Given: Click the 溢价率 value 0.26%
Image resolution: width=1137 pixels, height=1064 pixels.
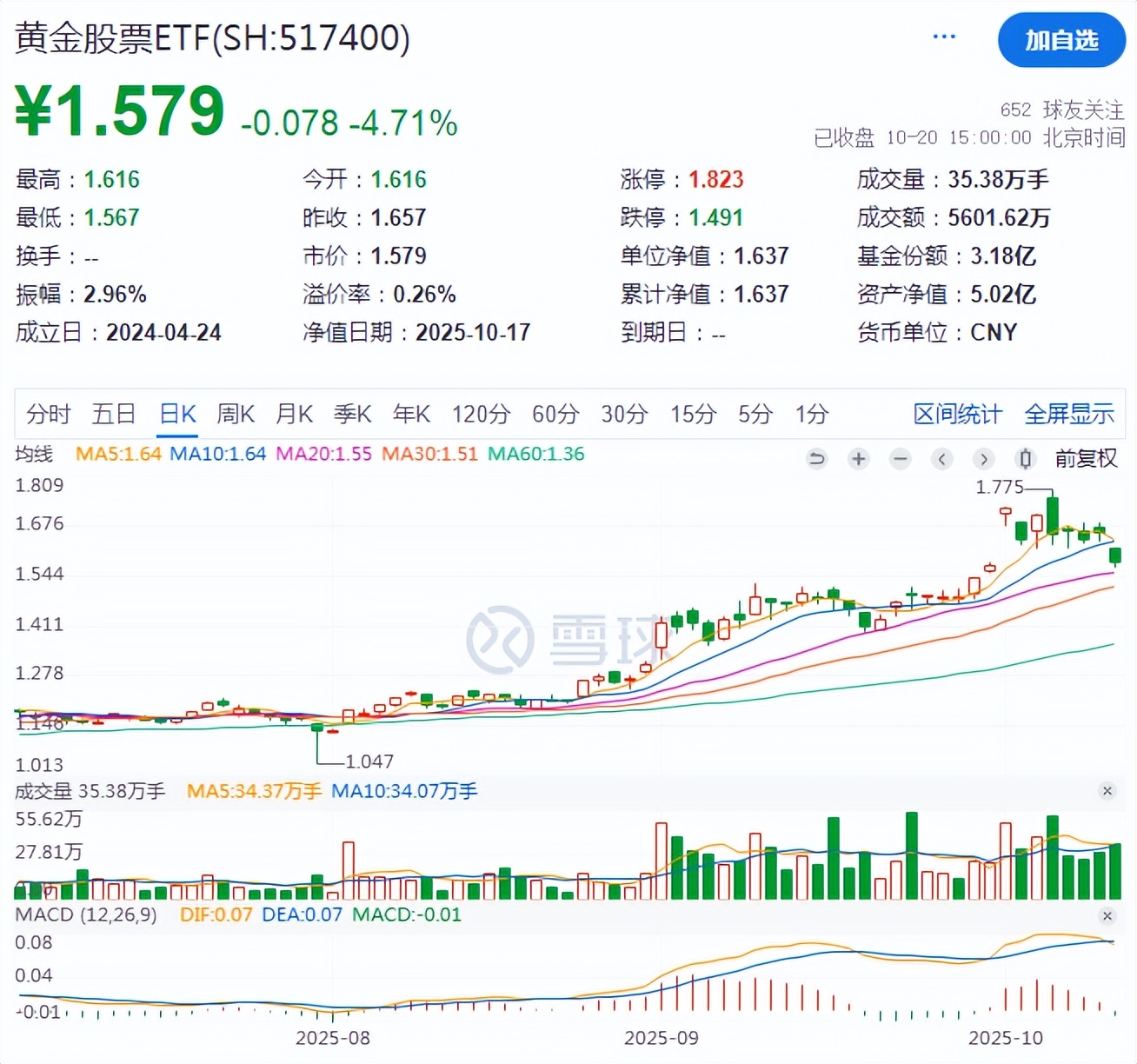Looking at the screenshot, I should click(424, 294).
